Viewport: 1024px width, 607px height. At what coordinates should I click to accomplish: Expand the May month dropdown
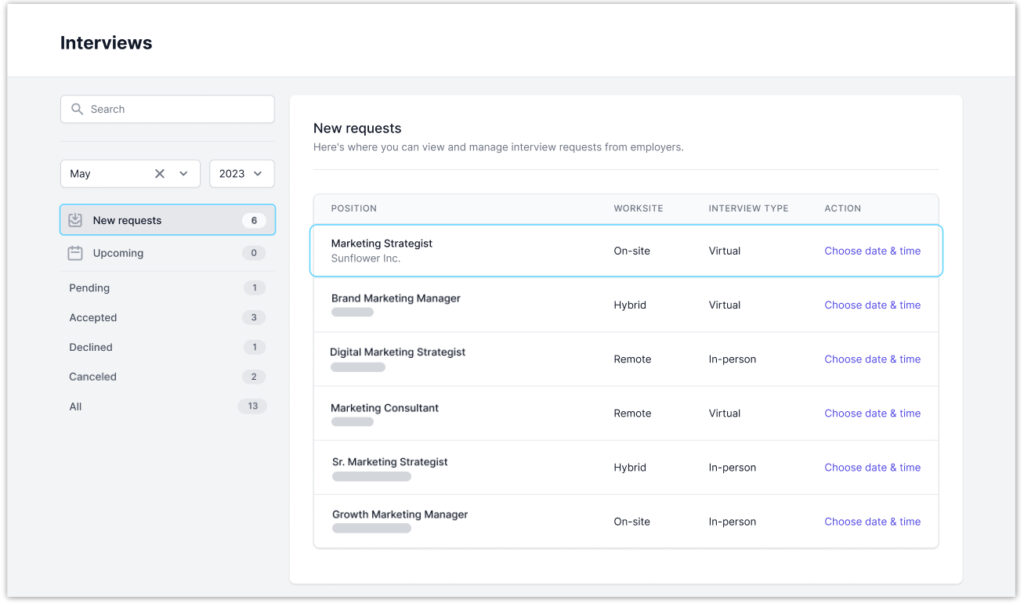coord(183,173)
